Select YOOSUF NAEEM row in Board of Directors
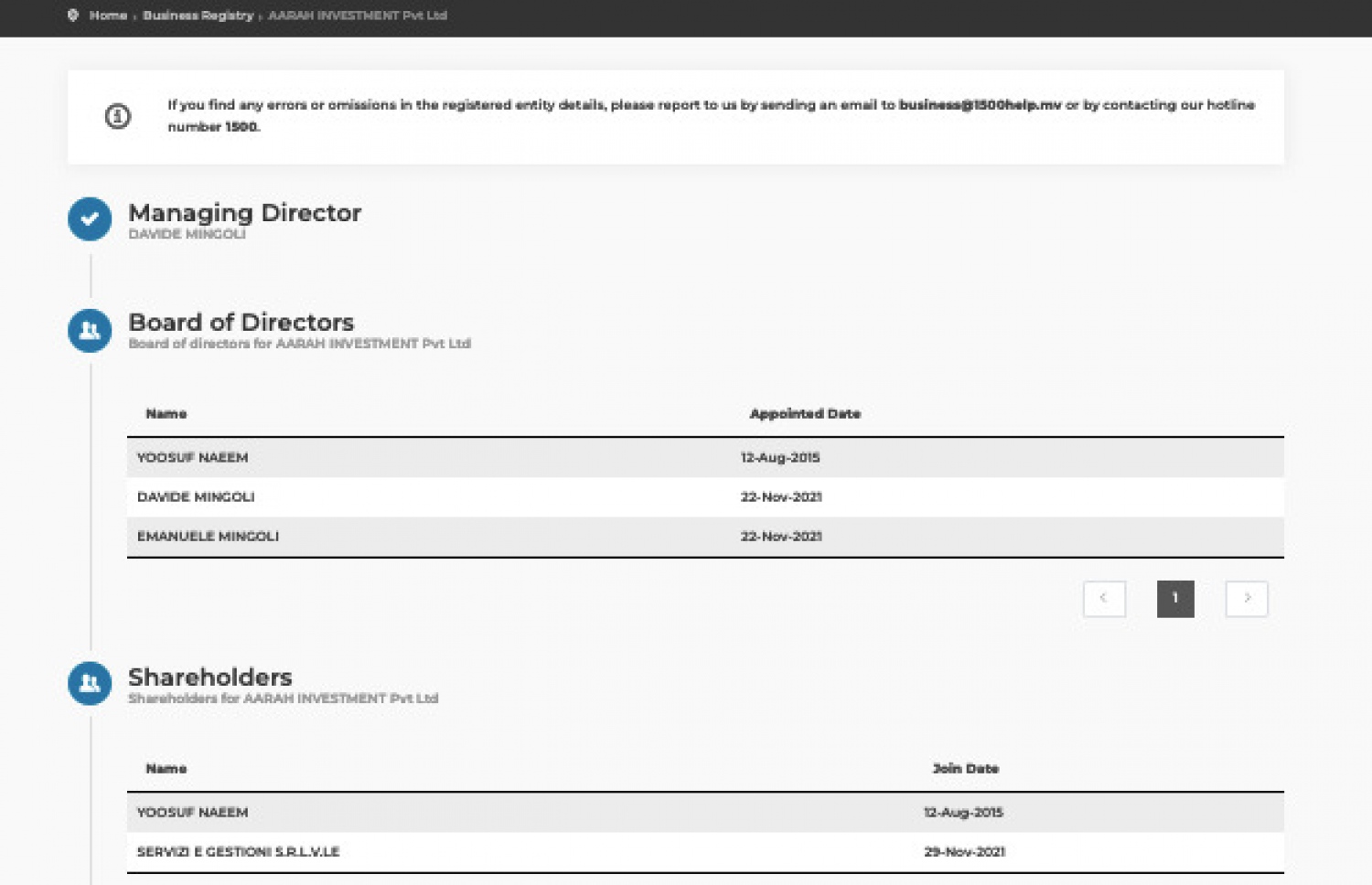1372x885 pixels. point(192,457)
